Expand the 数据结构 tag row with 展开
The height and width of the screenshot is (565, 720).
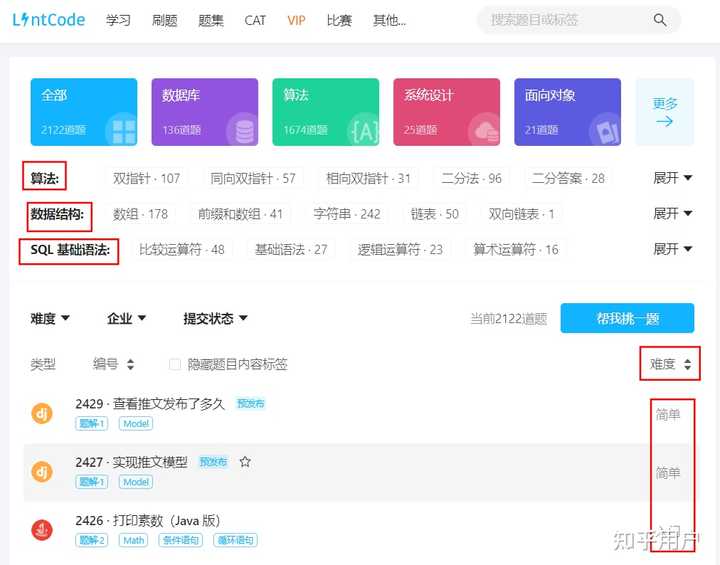click(672, 214)
